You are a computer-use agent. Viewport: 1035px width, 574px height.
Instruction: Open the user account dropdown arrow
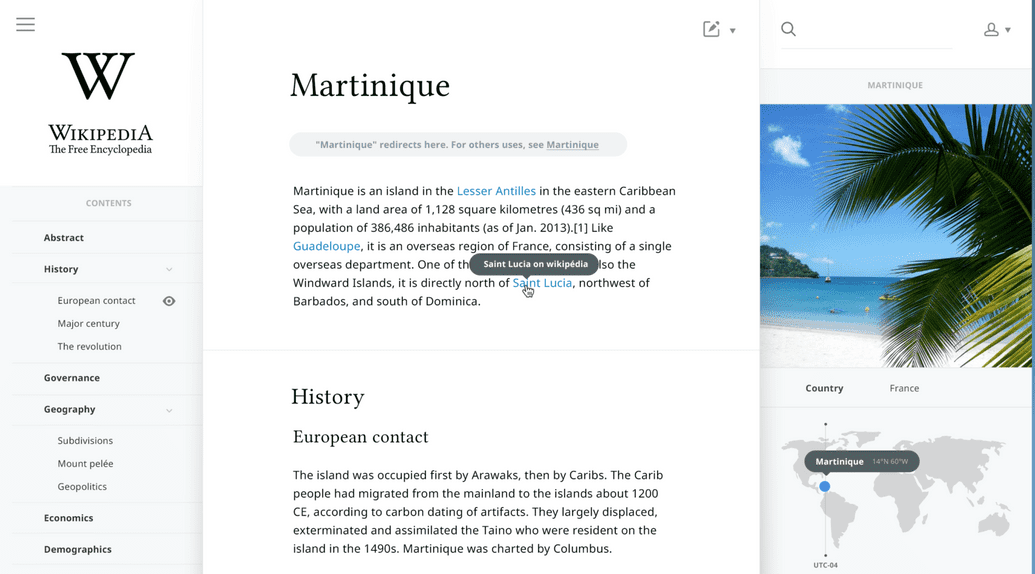[1008, 30]
